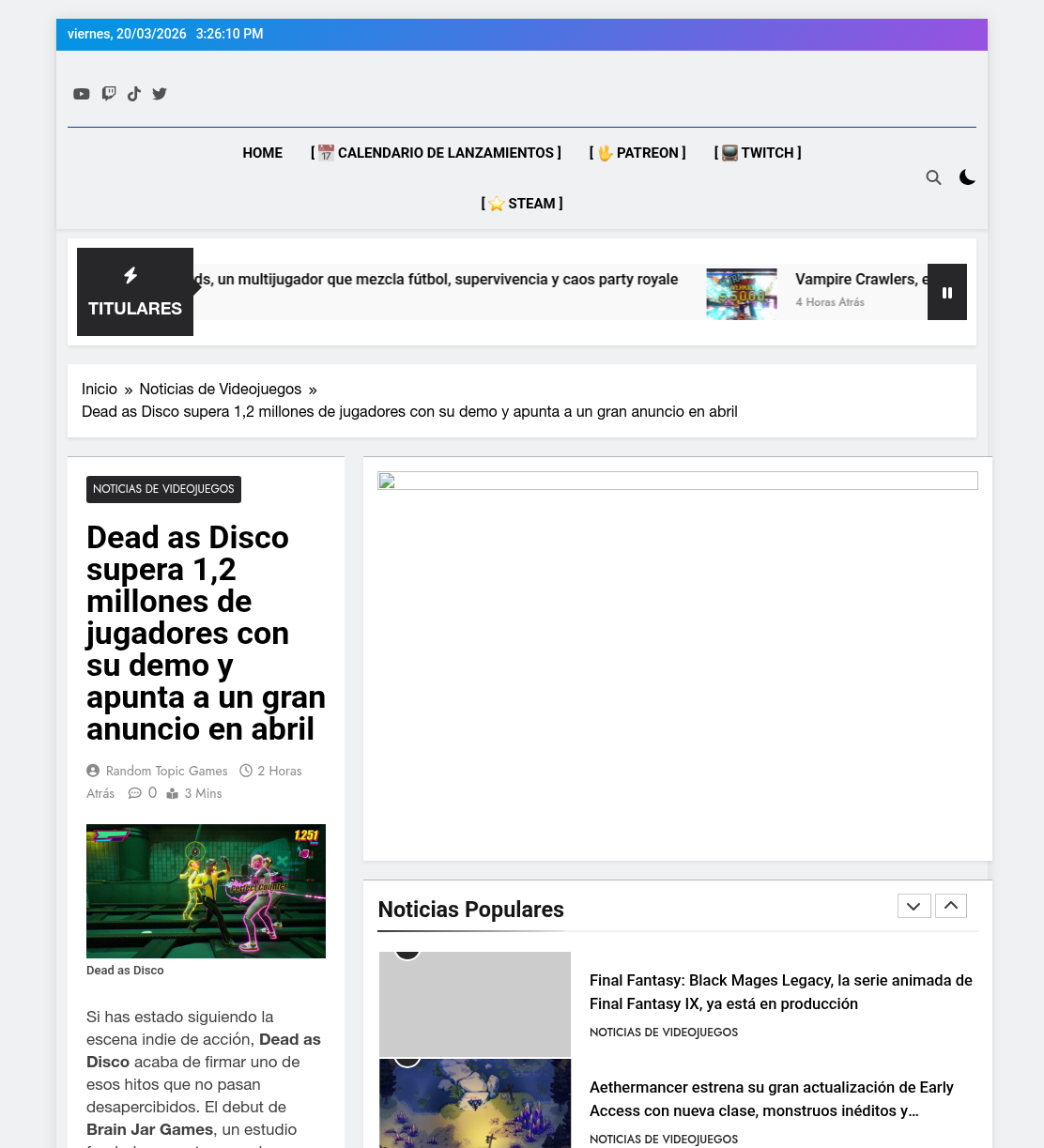The image size is (1044, 1148).
Task: Open the Twitch menu item
Action: (x=758, y=153)
